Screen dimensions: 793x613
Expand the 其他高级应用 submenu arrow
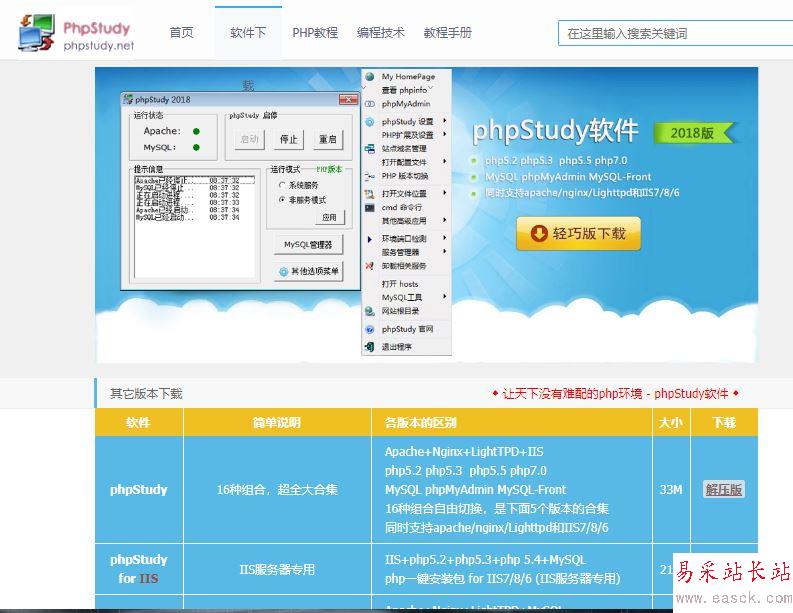pyautogui.click(x=445, y=220)
